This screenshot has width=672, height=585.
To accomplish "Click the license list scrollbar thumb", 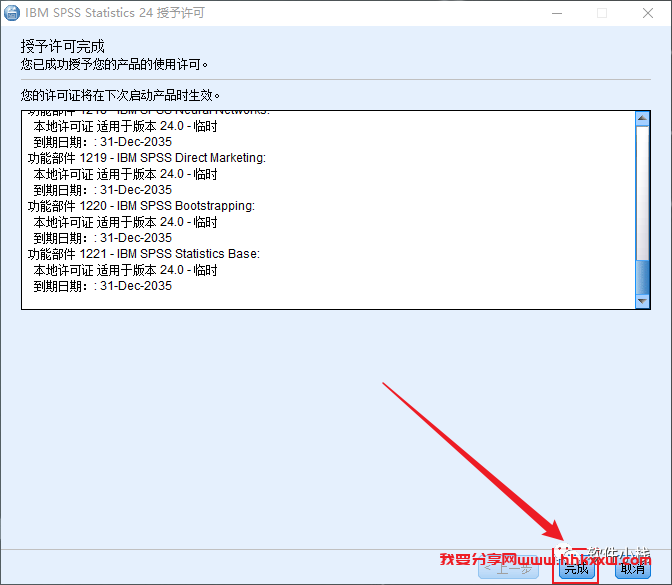I will (x=642, y=277).
